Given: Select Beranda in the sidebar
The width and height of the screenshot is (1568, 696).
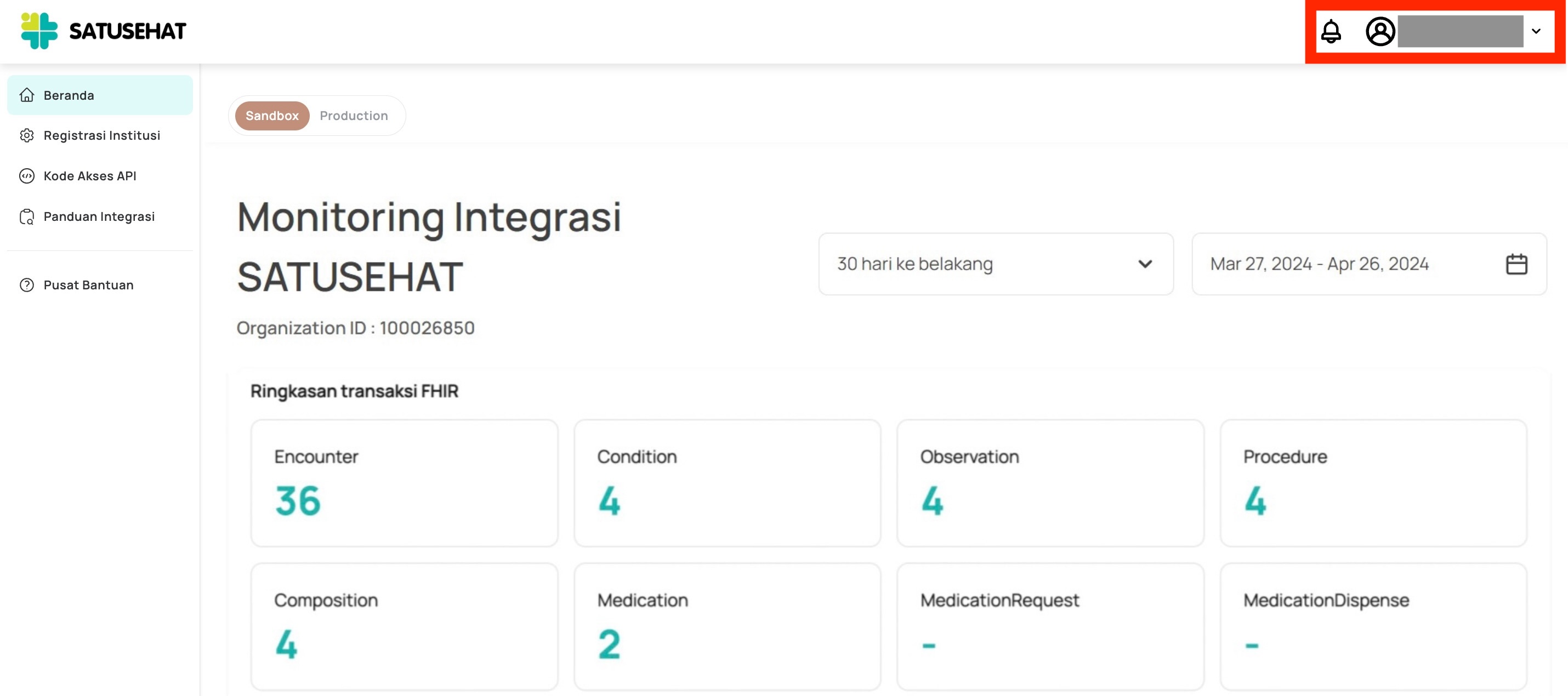Looking at the screenshot, I should coord(68,95).
